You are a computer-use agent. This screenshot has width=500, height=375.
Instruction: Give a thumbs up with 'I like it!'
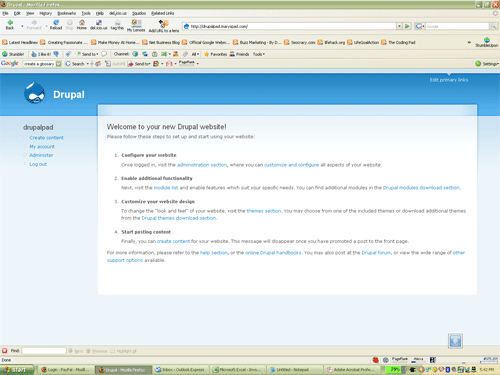pyautogui.click(x=41, y=54)
